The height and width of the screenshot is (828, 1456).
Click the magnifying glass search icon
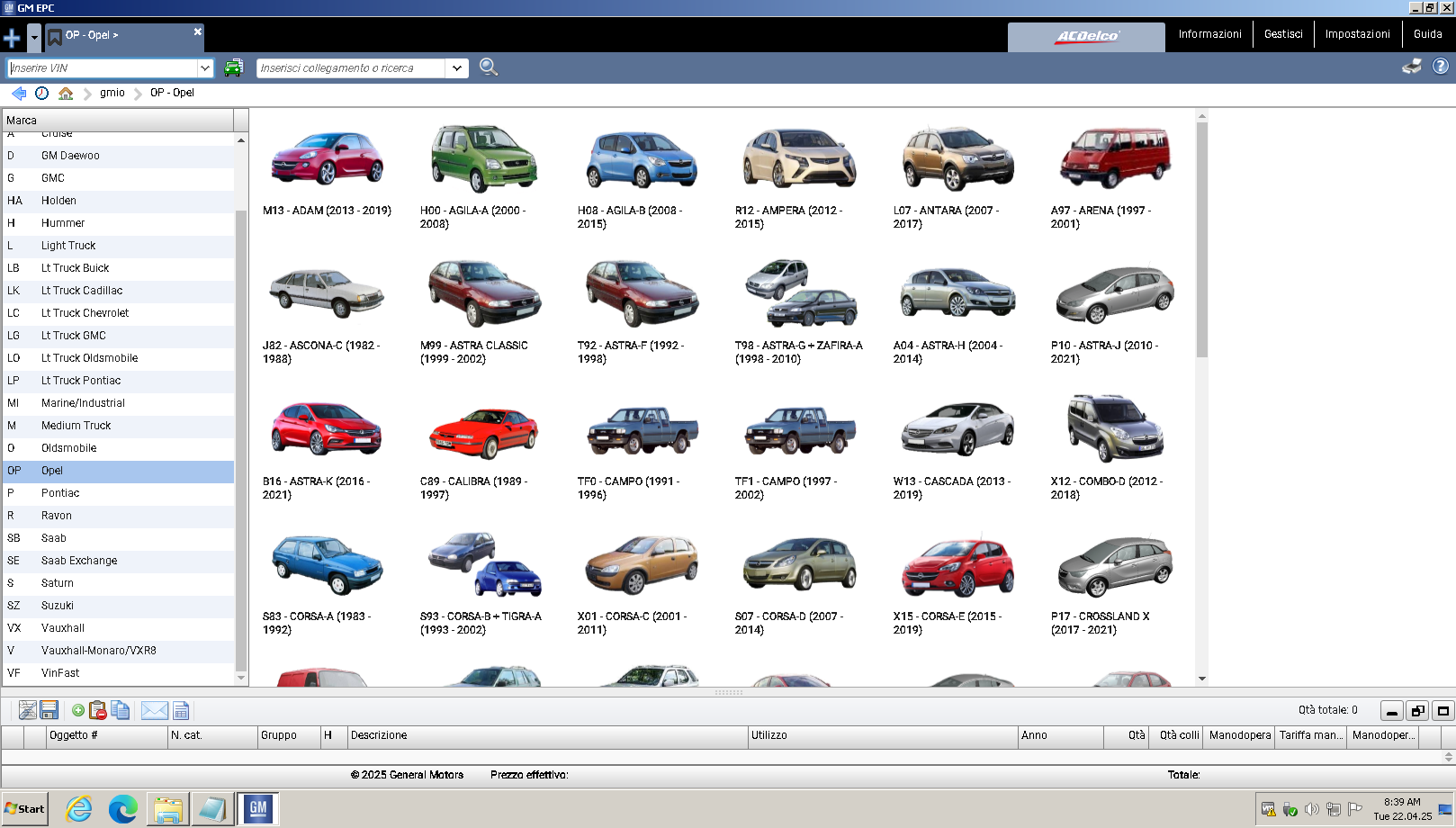point(489,67)
